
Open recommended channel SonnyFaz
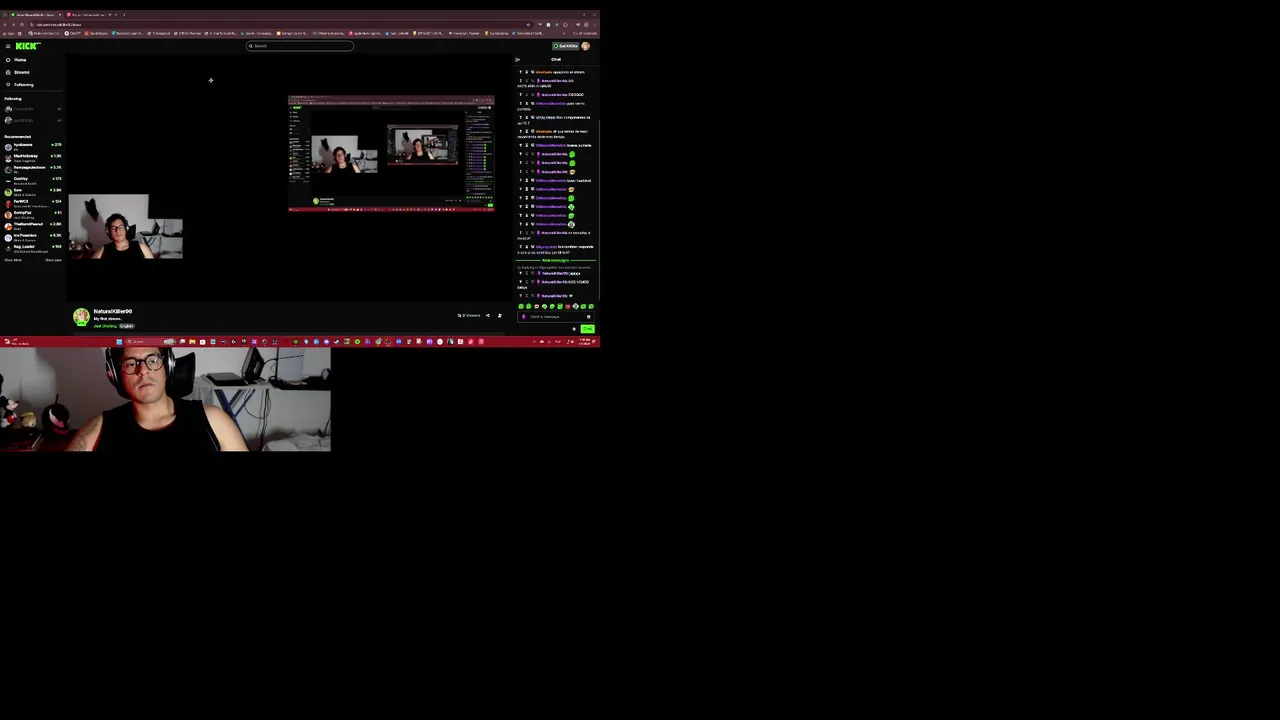32,214
